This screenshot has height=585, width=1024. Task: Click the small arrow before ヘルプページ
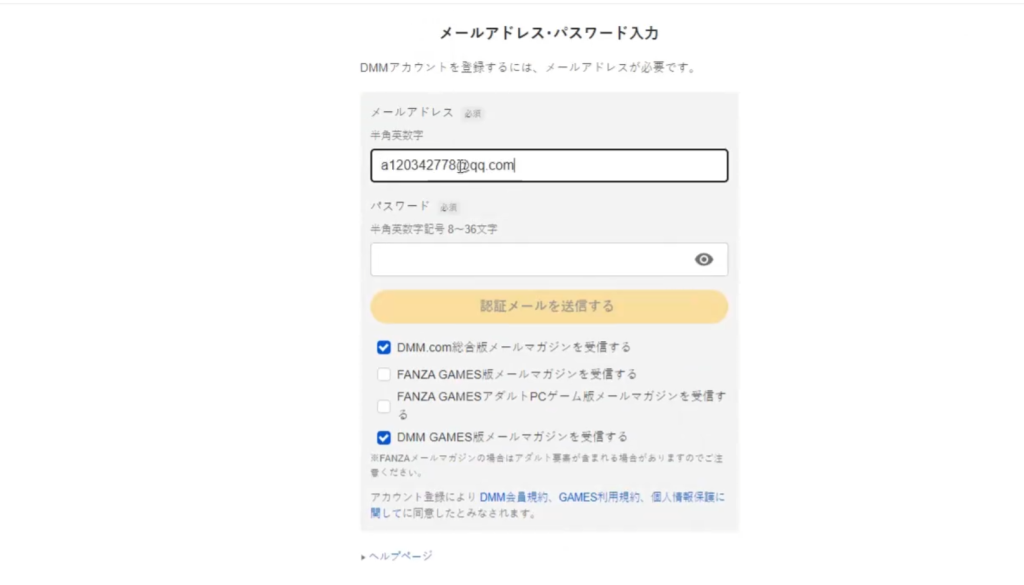(x=363, y=557)
